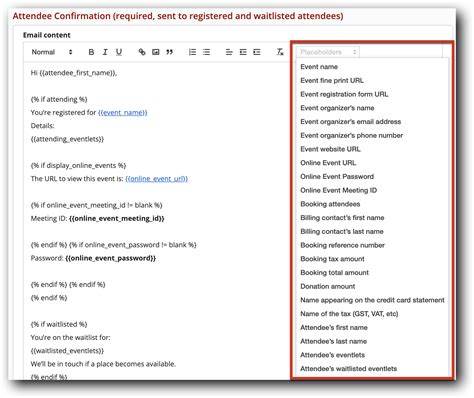Click 'We'll be in touch' sentence
This screenshot has width=474, height=398.
click(103, 364)
